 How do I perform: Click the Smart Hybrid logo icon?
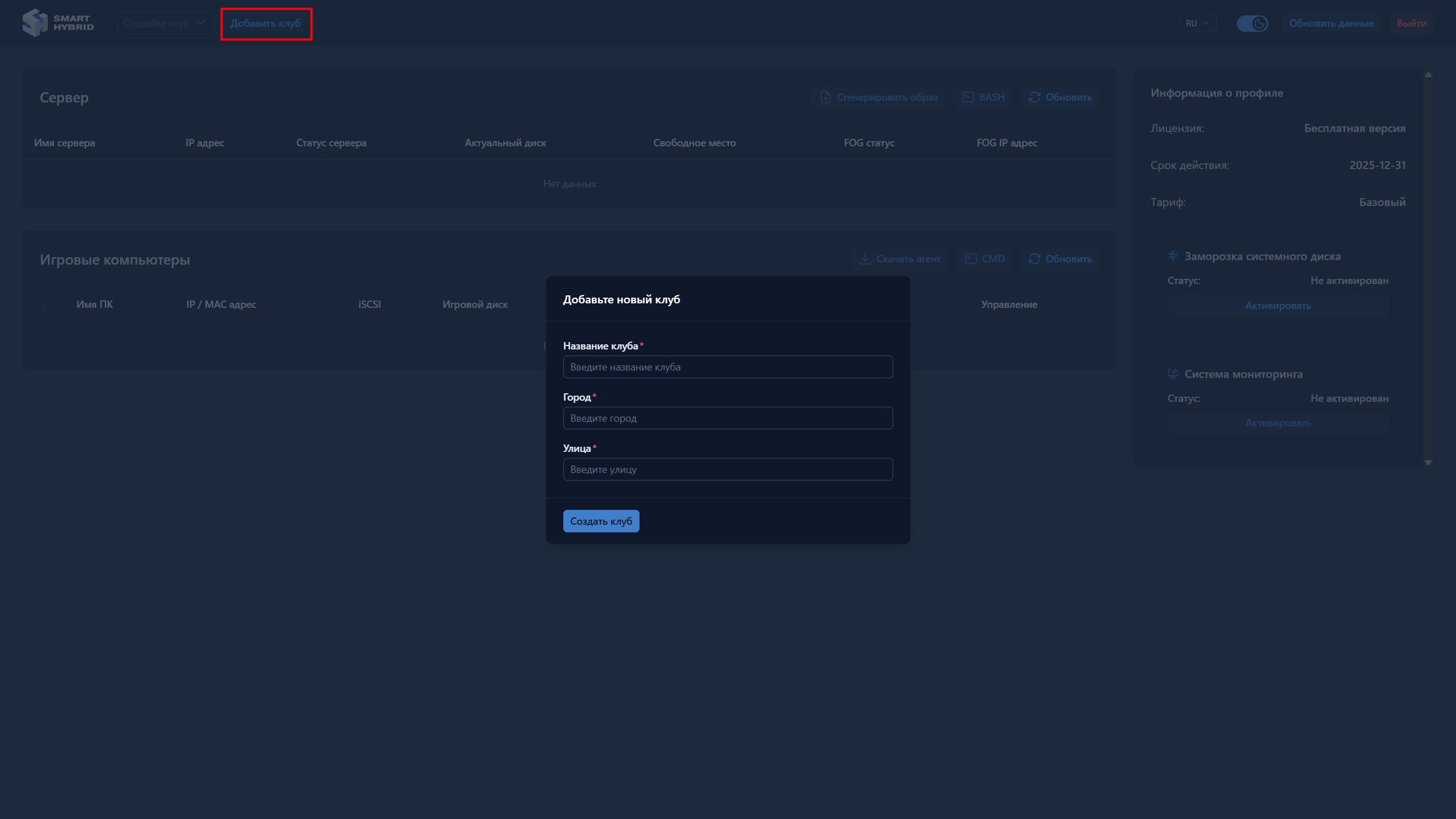pos(35,23)
